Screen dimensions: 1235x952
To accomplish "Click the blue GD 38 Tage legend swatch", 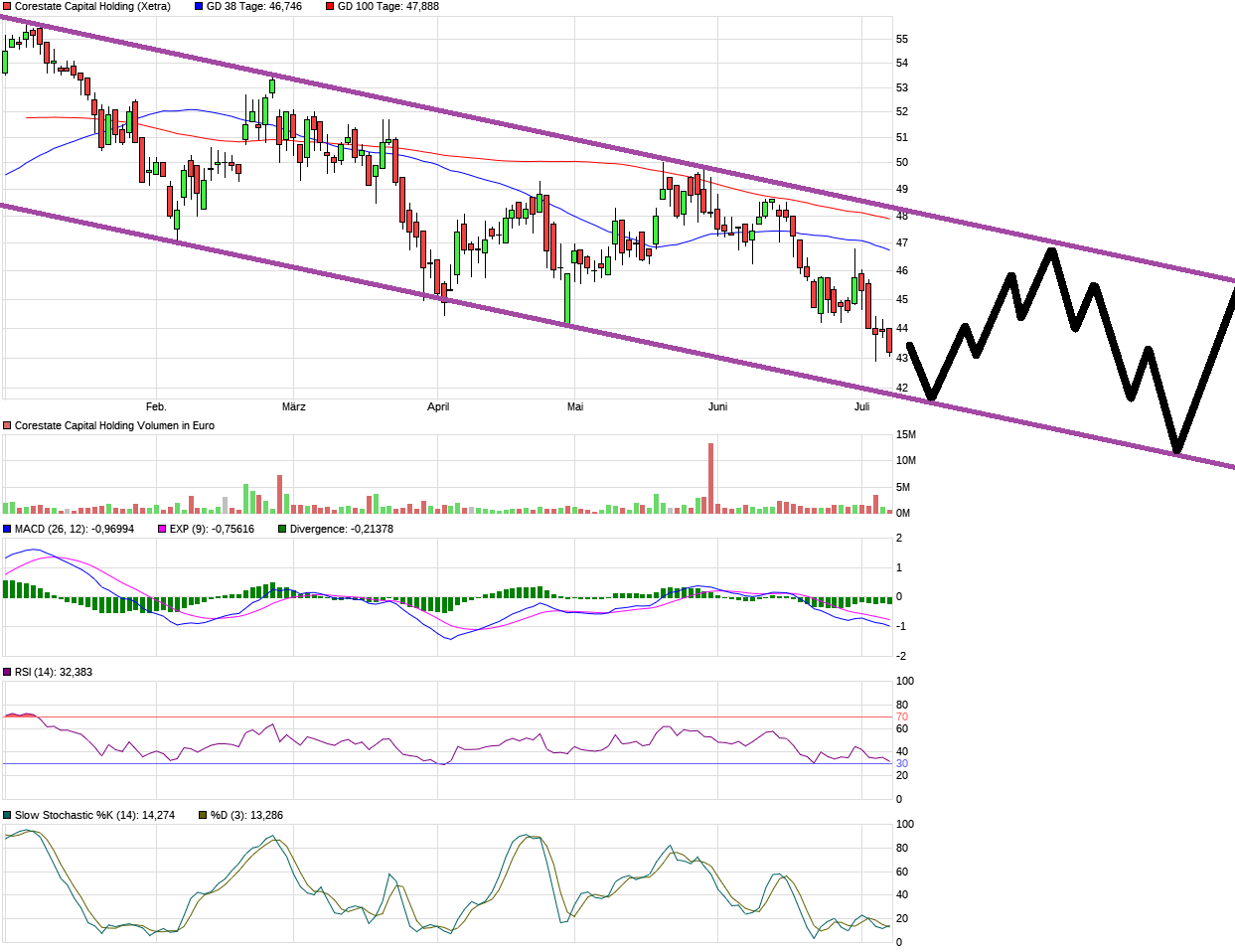I will 199,6.
